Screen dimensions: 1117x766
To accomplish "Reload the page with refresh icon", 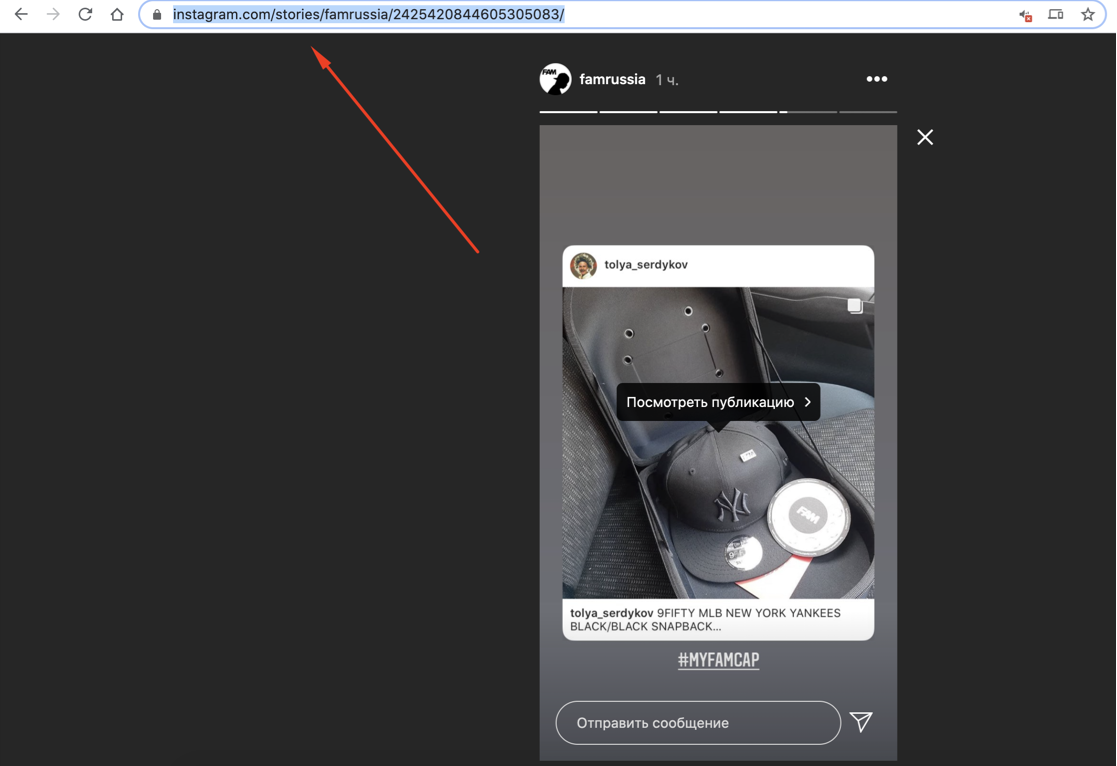I will [85, 15].
